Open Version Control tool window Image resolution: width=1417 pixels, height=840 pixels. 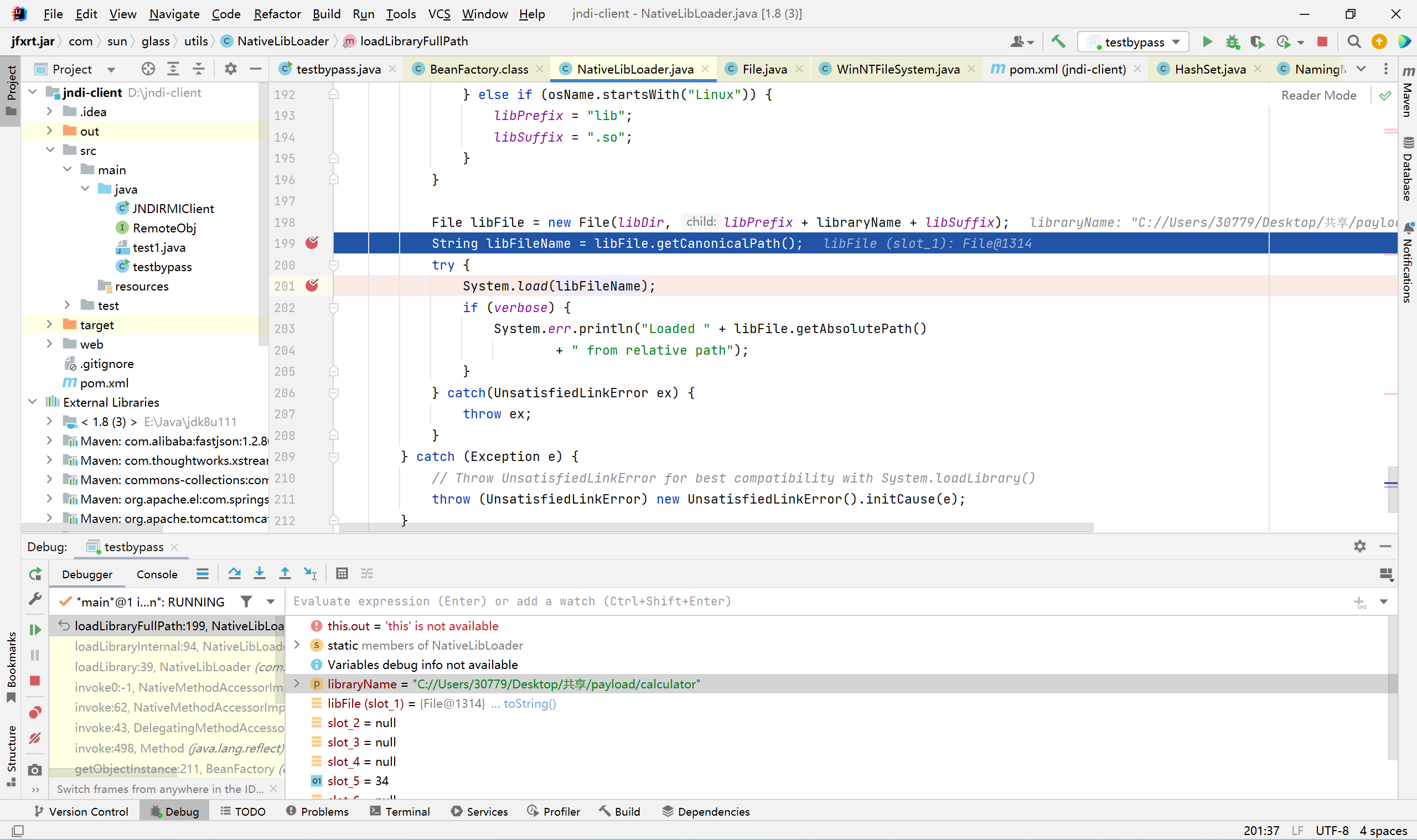click(x=81, y=811)
